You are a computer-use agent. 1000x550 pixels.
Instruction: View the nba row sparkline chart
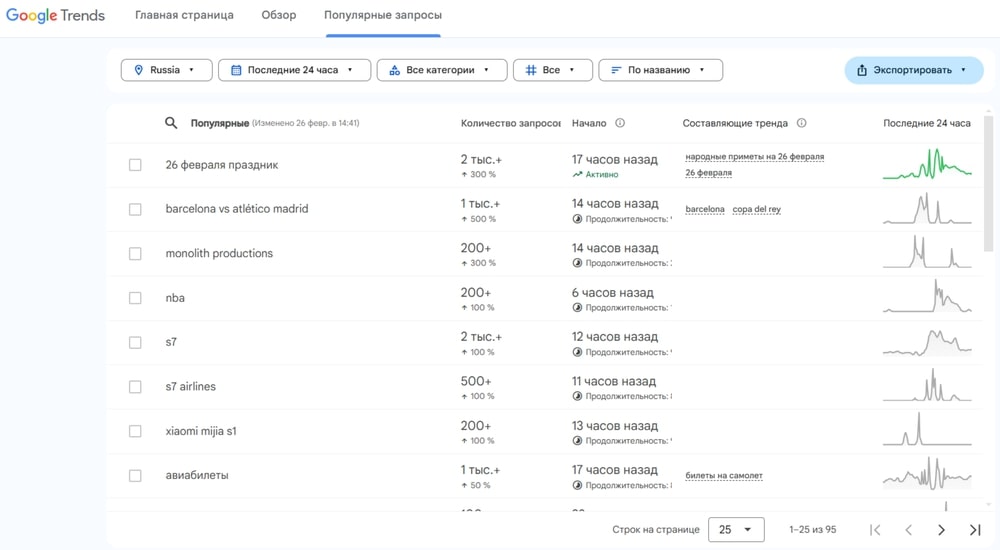pyautogui.click(x=927, y=297)
